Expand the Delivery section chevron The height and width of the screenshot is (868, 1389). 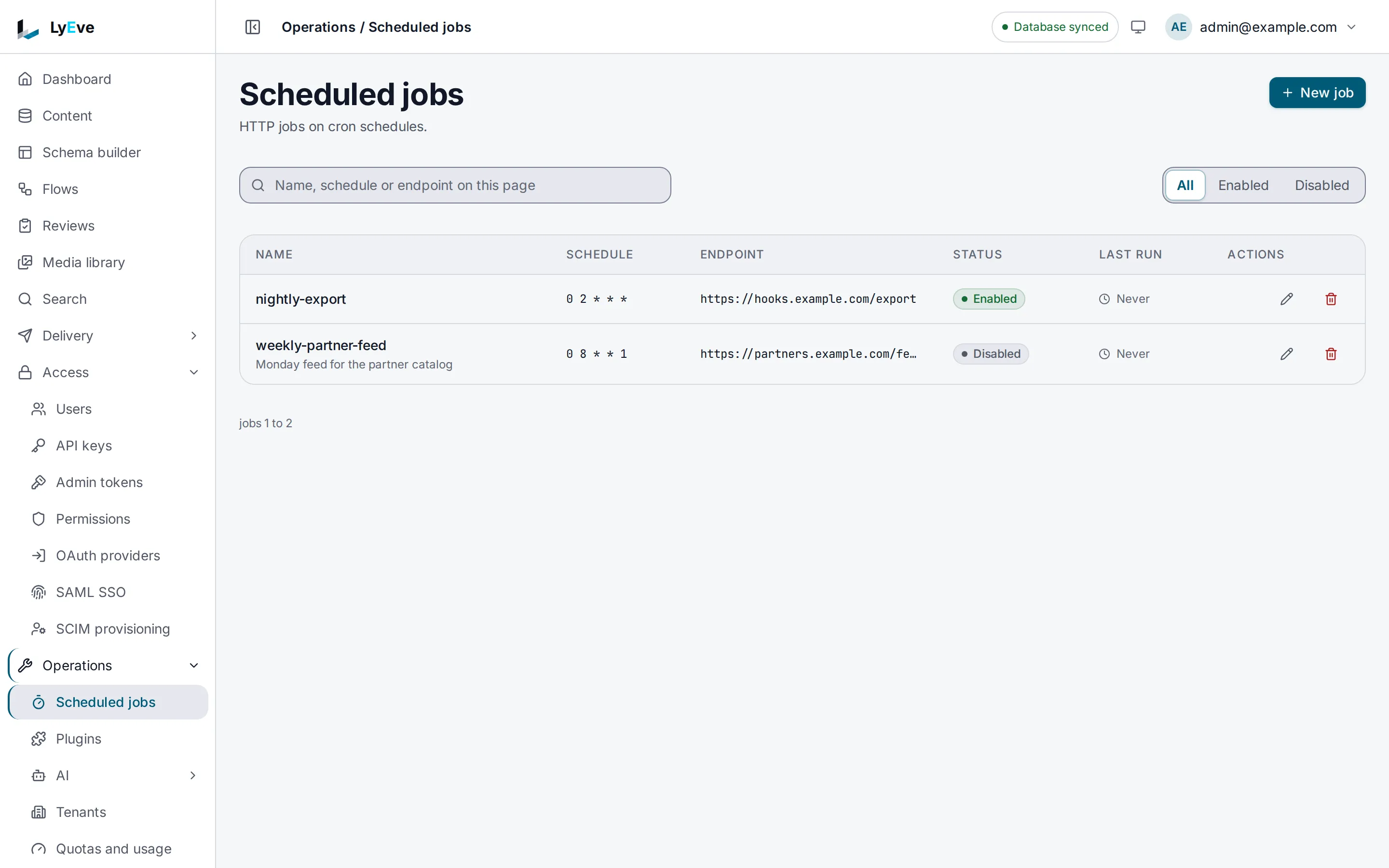pyautogui.click(x=193, y=336)
